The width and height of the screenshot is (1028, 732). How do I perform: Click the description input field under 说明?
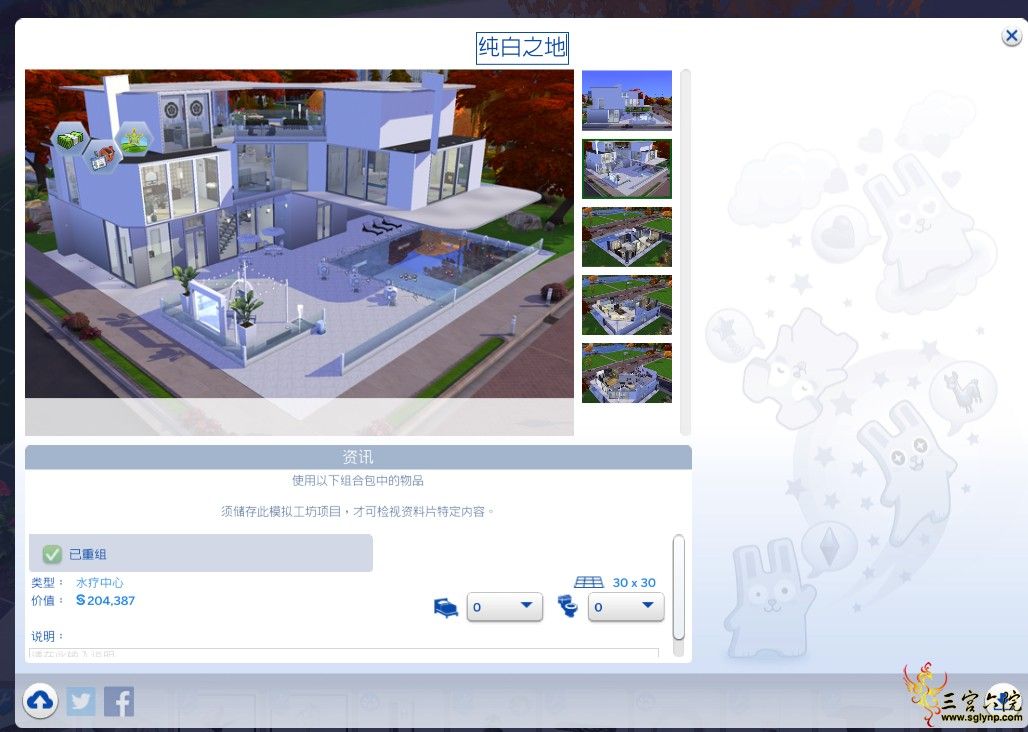coord(344,653)
